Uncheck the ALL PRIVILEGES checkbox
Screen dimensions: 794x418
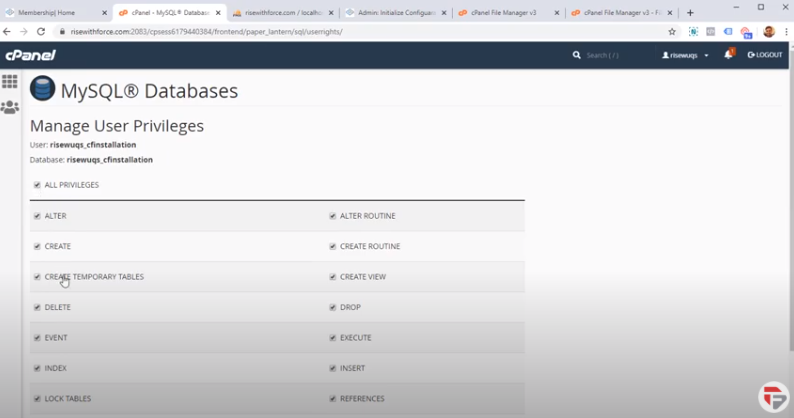click(x=37, y=185)
